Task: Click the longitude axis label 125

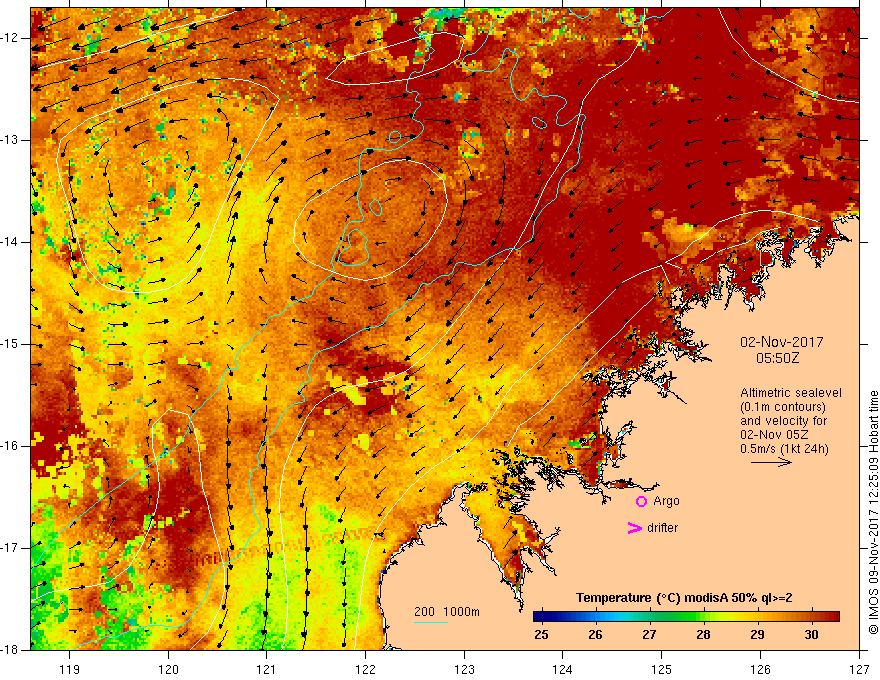Action: pos(661,669)
